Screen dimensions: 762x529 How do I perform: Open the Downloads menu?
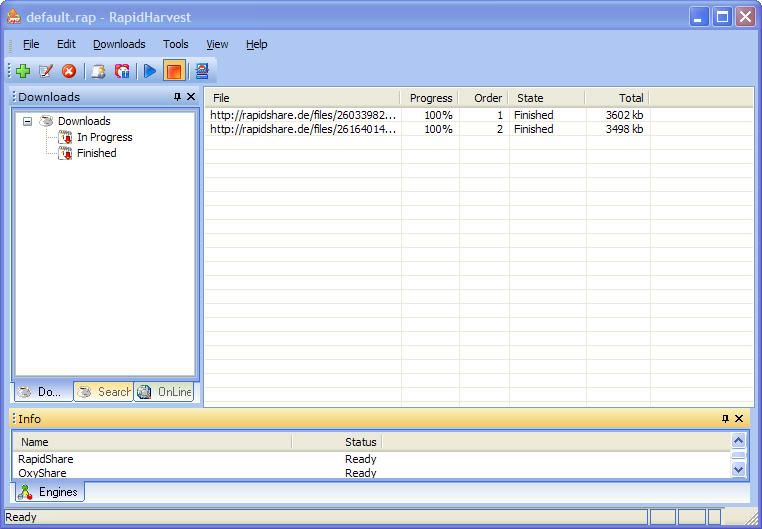click(x=119, y=44)
